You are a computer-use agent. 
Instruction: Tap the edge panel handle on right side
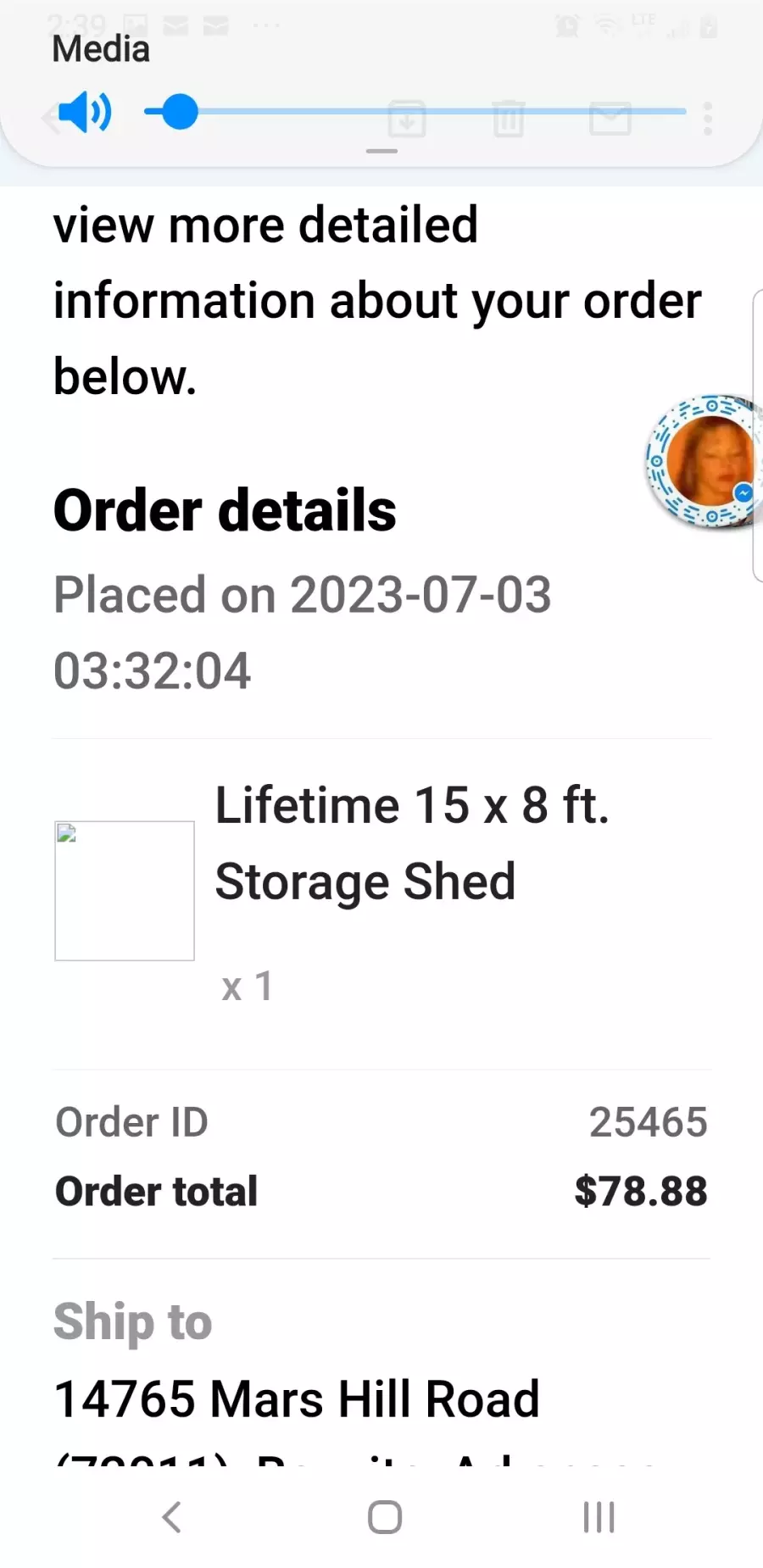tap(757, 436)
